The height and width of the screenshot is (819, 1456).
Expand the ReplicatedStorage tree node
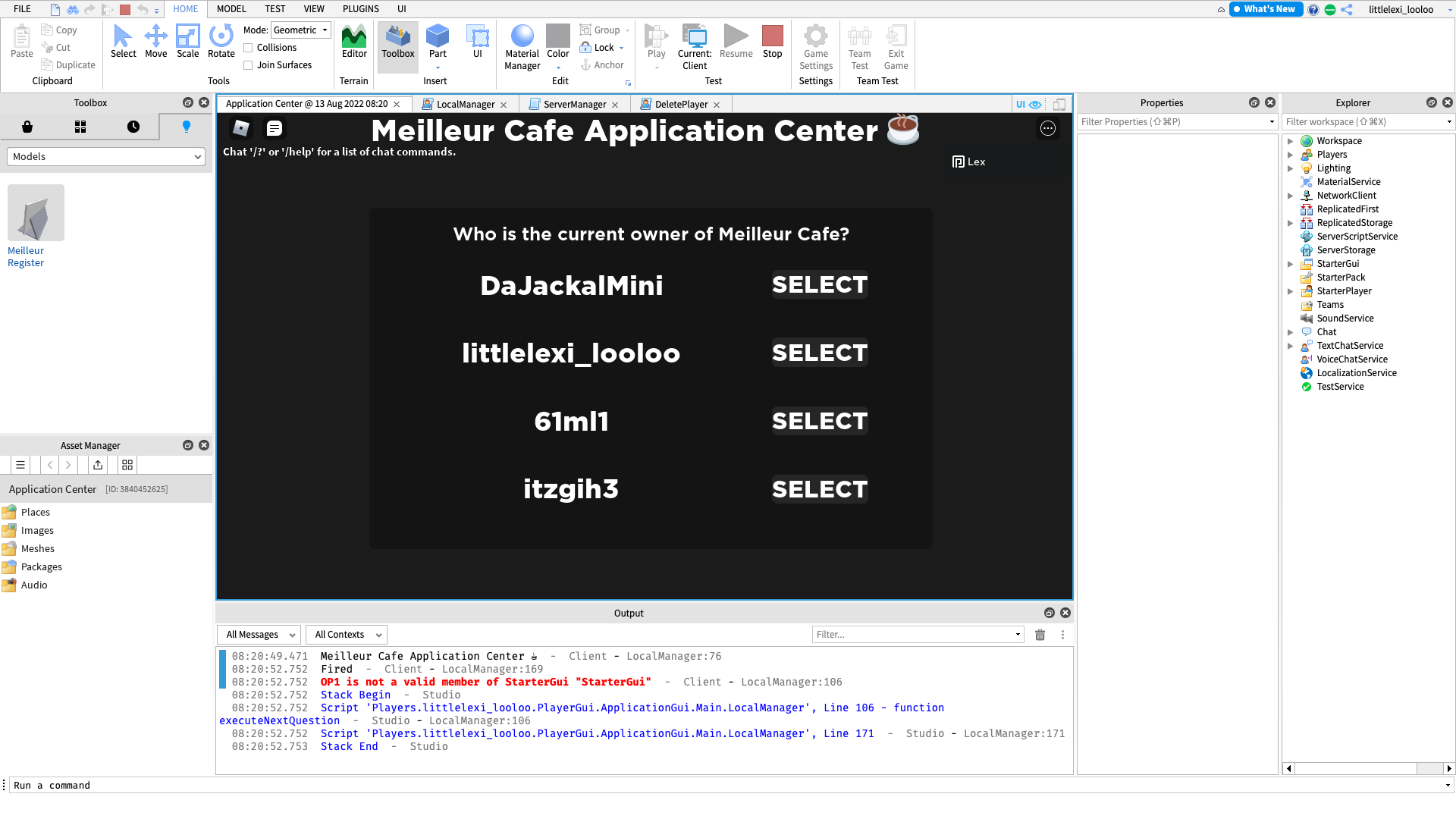point(1290,223)
